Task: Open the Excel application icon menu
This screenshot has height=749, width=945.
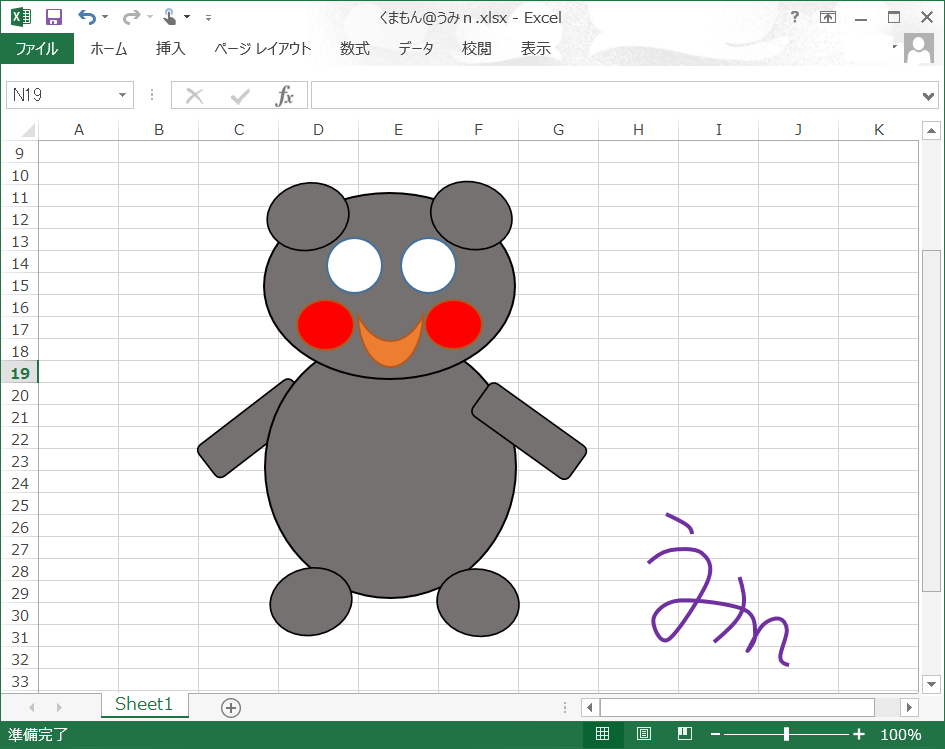Action: 21,17
